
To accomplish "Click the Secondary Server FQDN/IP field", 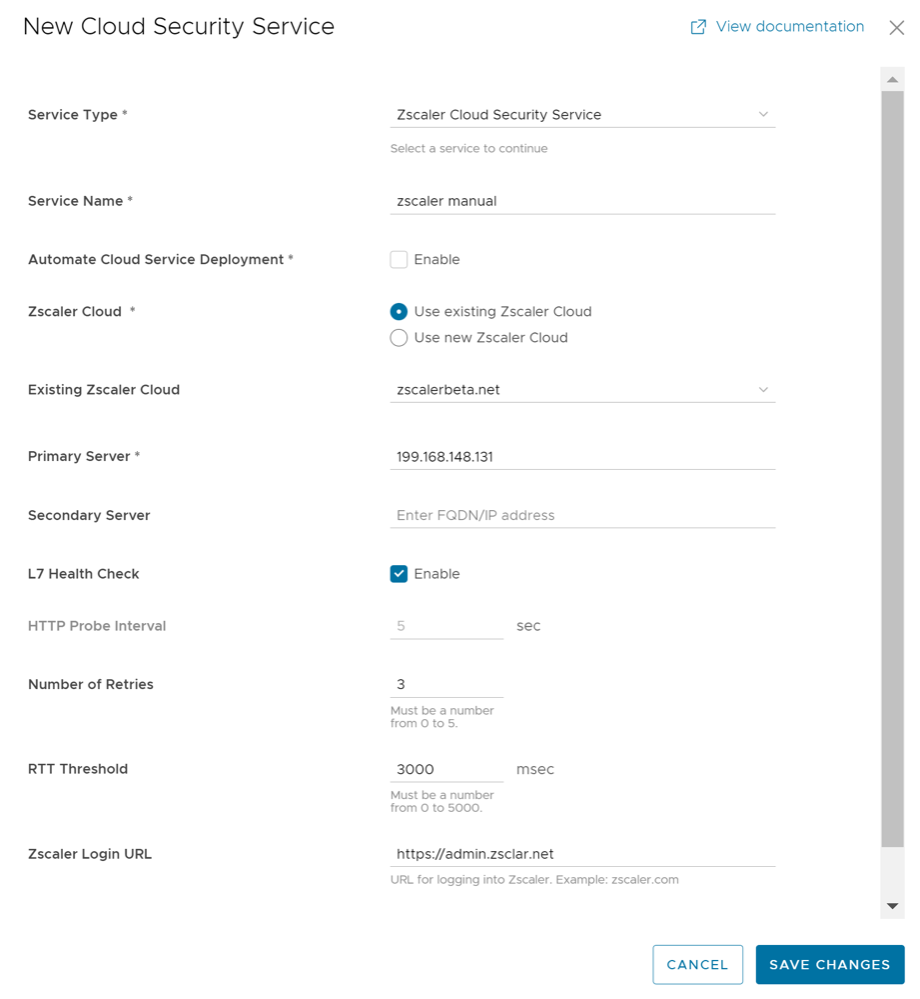I will 582,516.
